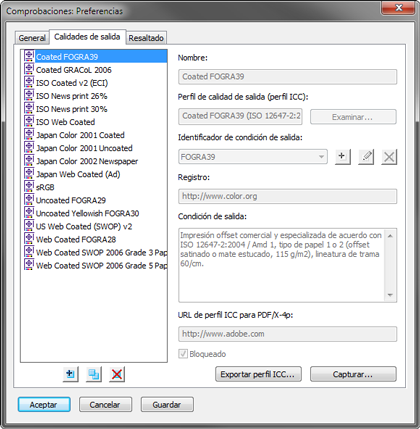Image resolution: width=420 pixels, height=429 pixels.
Task: Select Japan Color 2001 Coated in list
Action: point(80,135)
